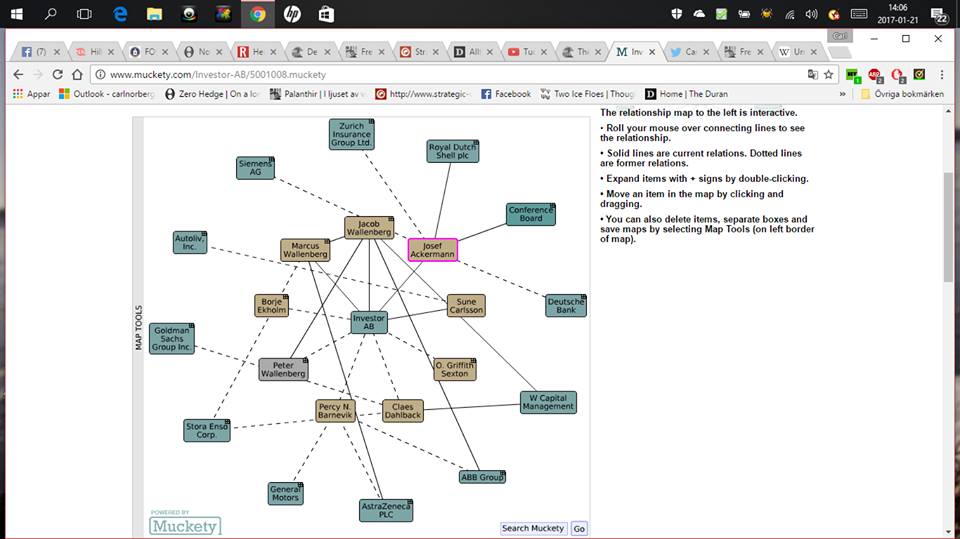Bookmark this page with the star icon
The image size is (960, 539).
828,74
